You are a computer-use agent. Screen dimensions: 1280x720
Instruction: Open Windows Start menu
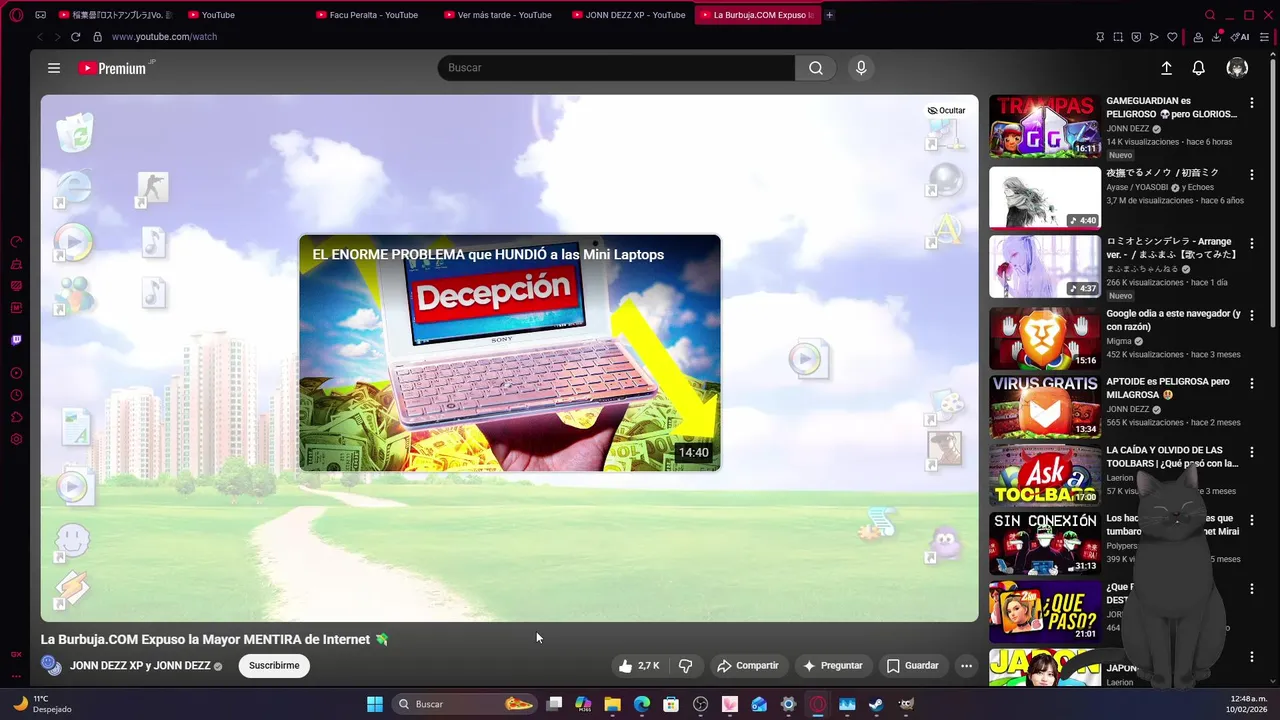tap(375, 704)
